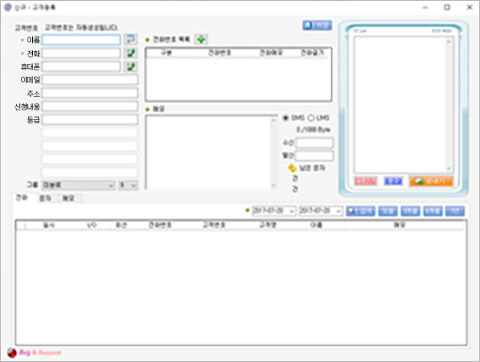Click the pink button in the phone preview

tap(366, 181)
